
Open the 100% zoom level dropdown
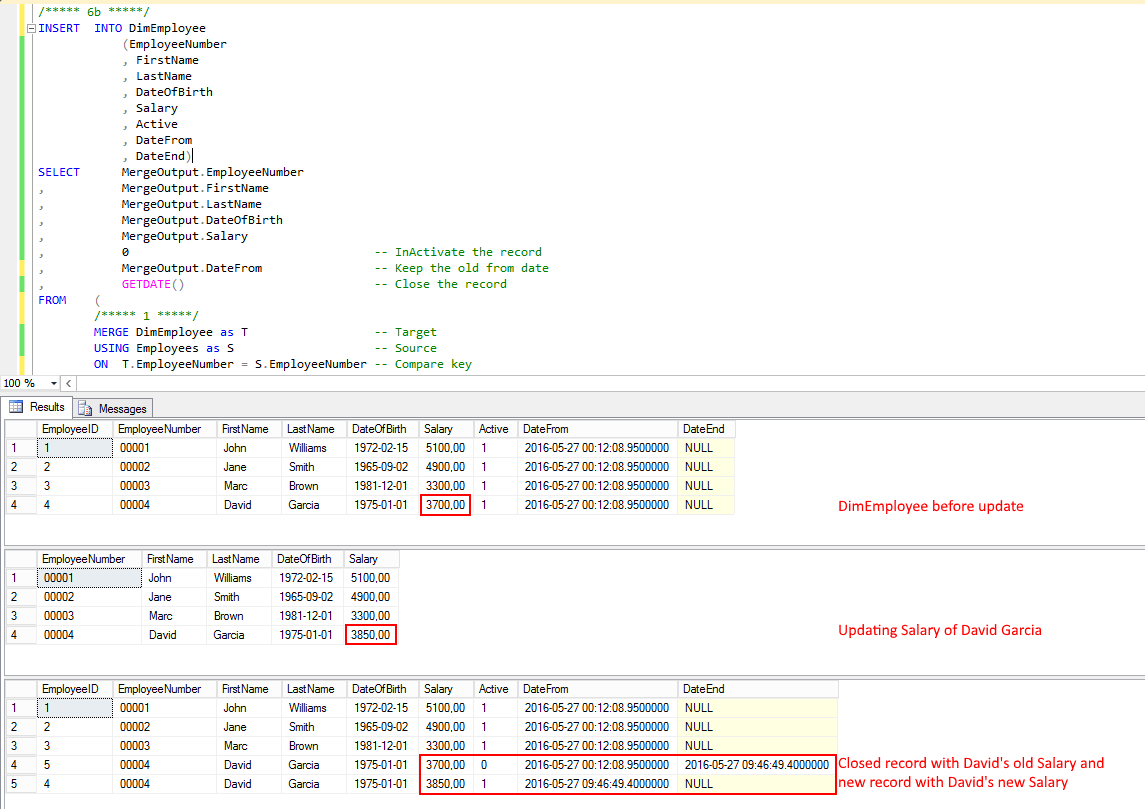(x=53, y=383)
